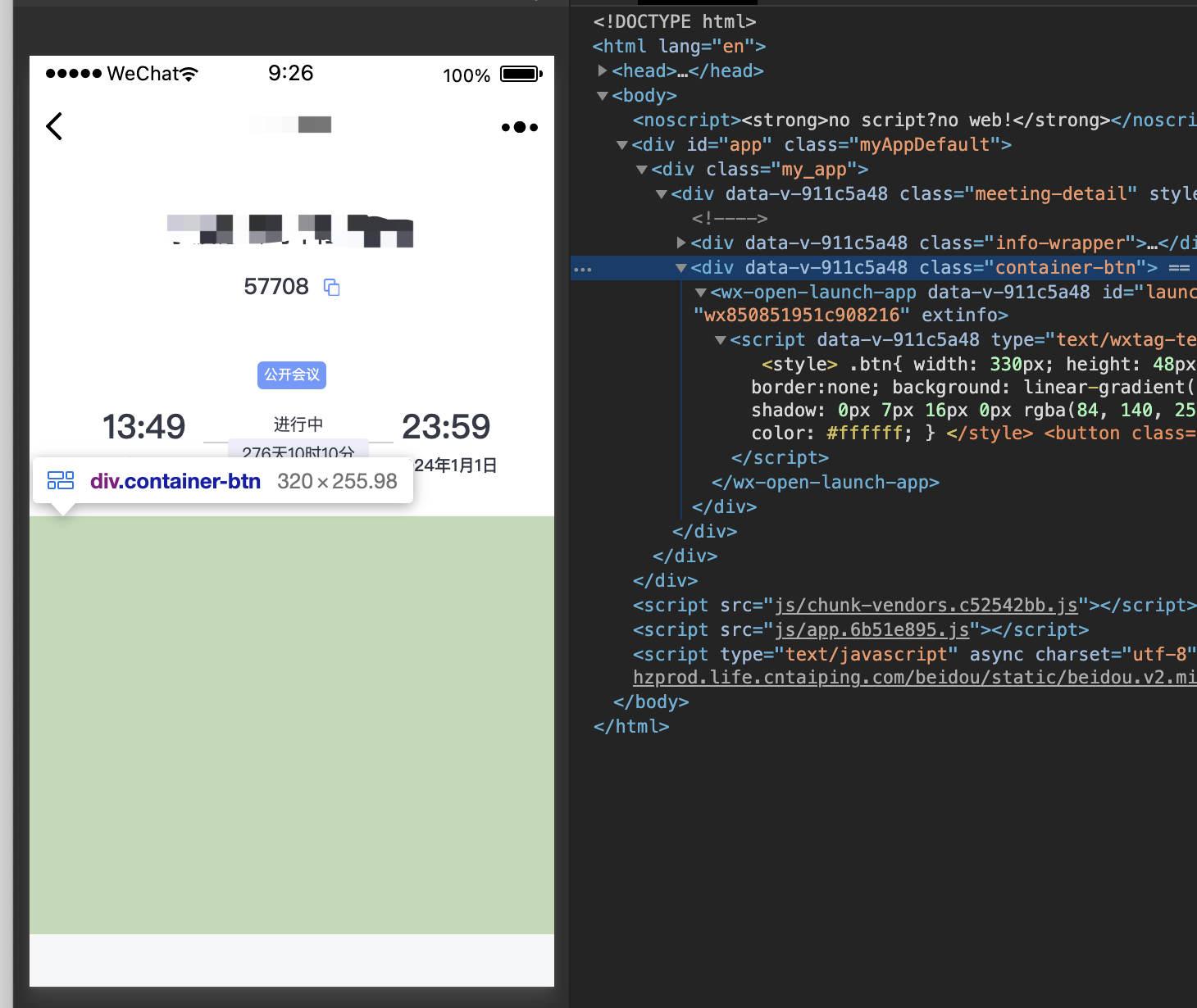Image resolution: width=1197 pixels, height=1008 pixels.
Task: Click the flex layout icon in the tooltip
Action: (61, 480)
